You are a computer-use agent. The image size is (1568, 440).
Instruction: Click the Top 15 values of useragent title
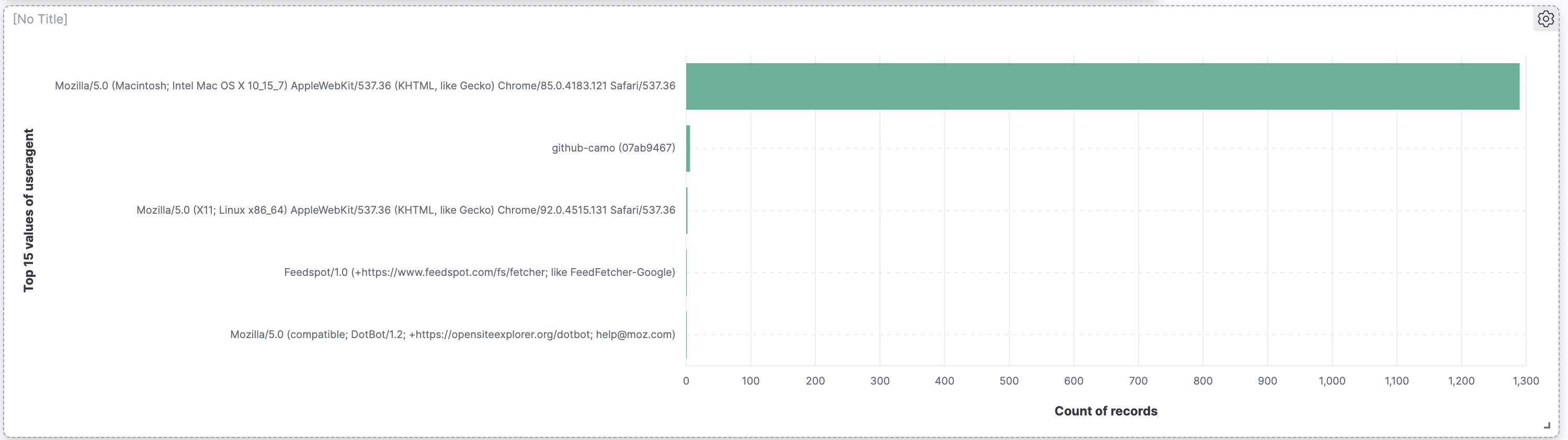[x=29, y=210]
